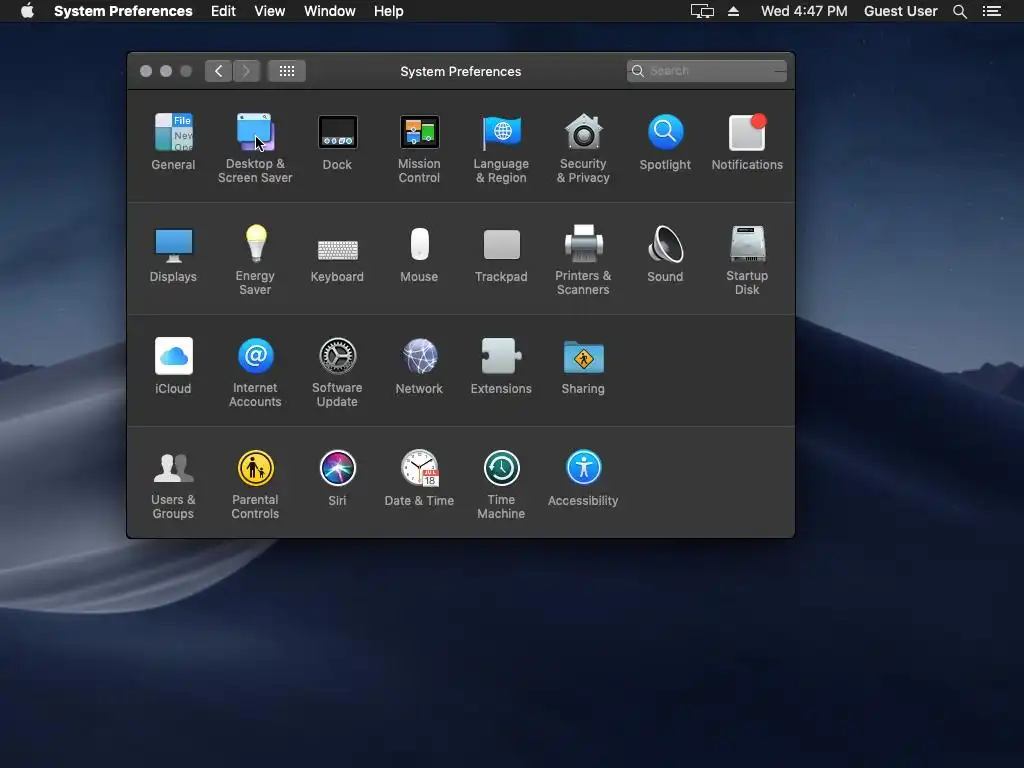Click the Show All grid button

(287, 71)
